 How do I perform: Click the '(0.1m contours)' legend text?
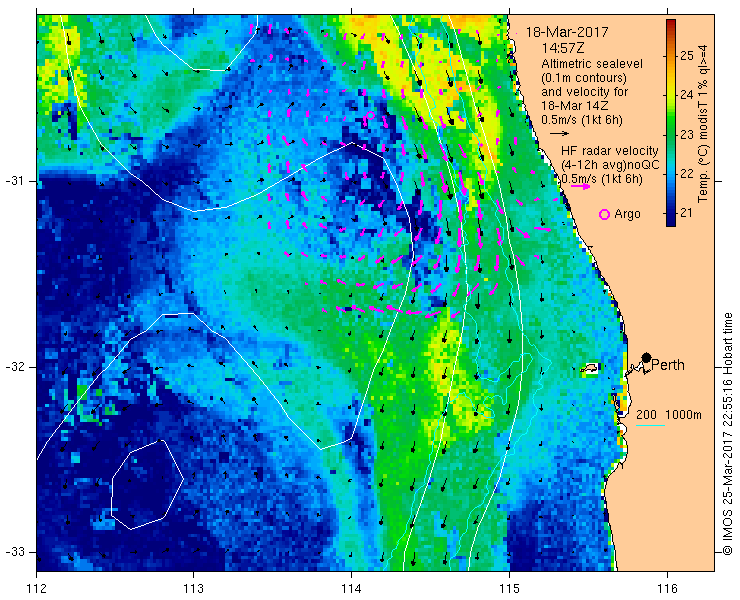tap(584, 77)
